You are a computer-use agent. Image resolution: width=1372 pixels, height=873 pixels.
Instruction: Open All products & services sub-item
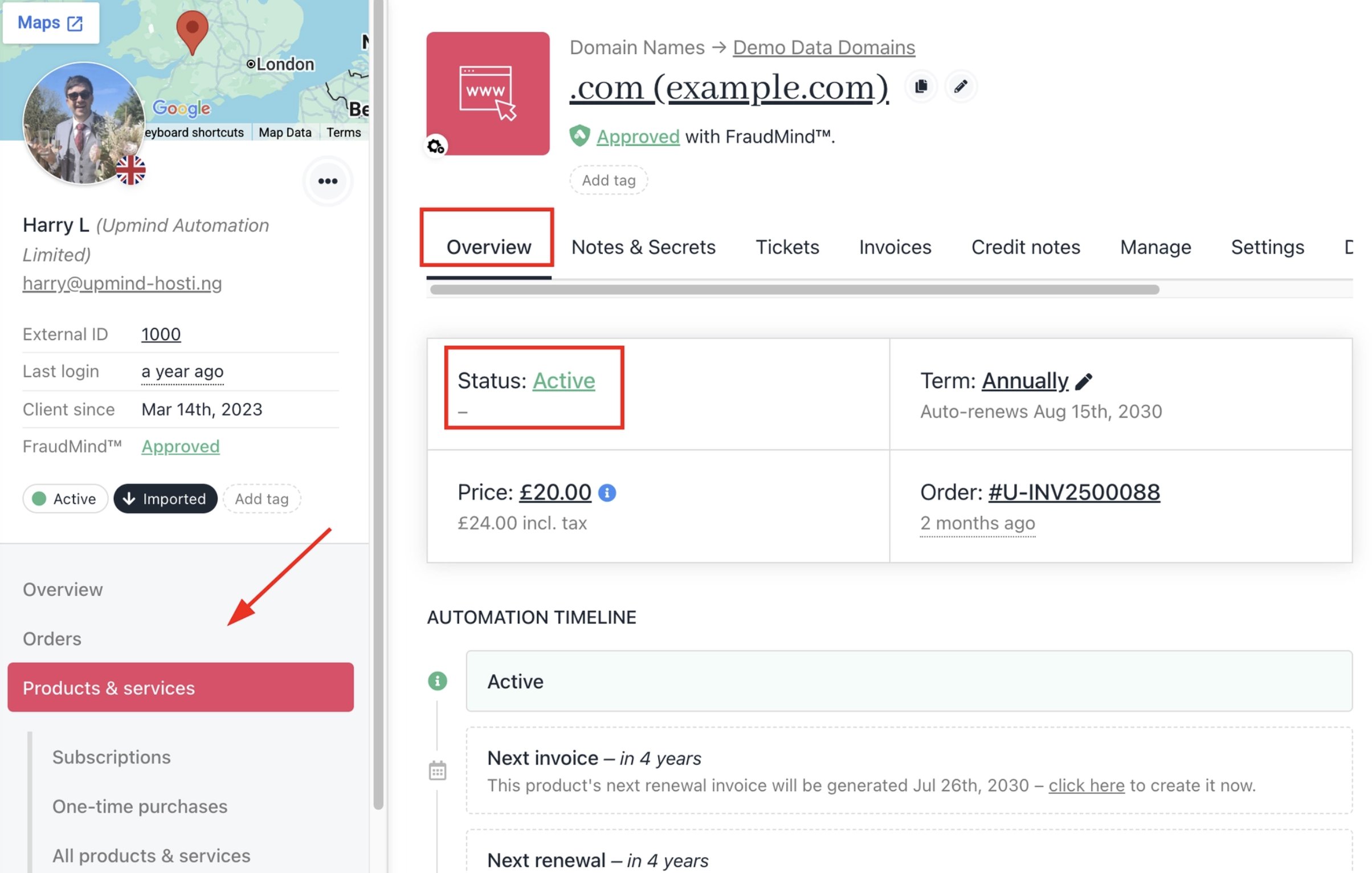coord(151,855)
